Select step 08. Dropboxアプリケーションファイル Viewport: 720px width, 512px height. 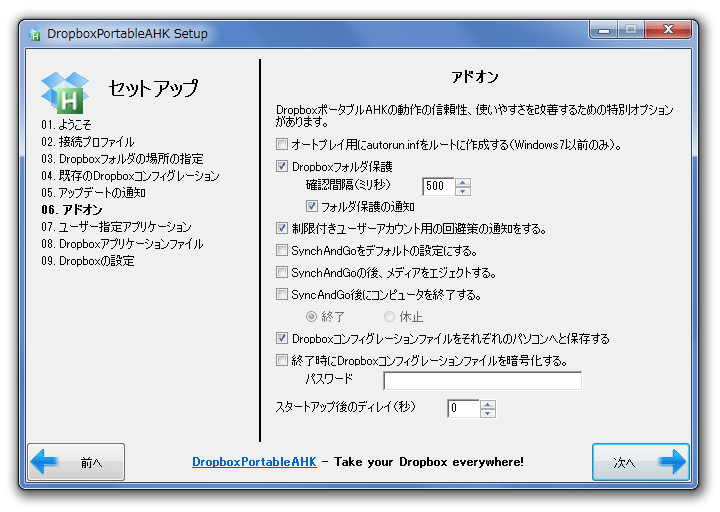click(122, 243)
